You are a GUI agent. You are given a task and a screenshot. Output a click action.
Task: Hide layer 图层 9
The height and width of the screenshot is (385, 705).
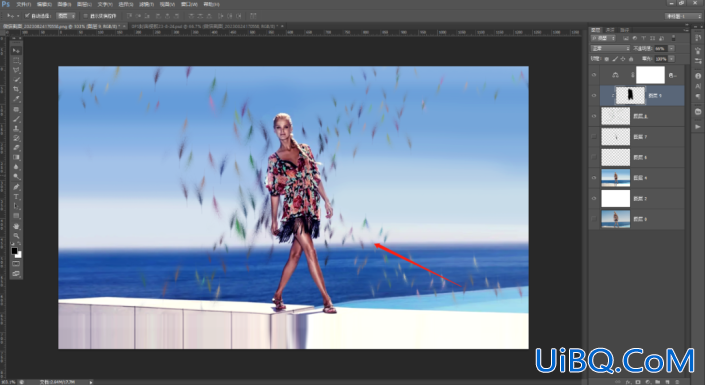click(594, 96)
